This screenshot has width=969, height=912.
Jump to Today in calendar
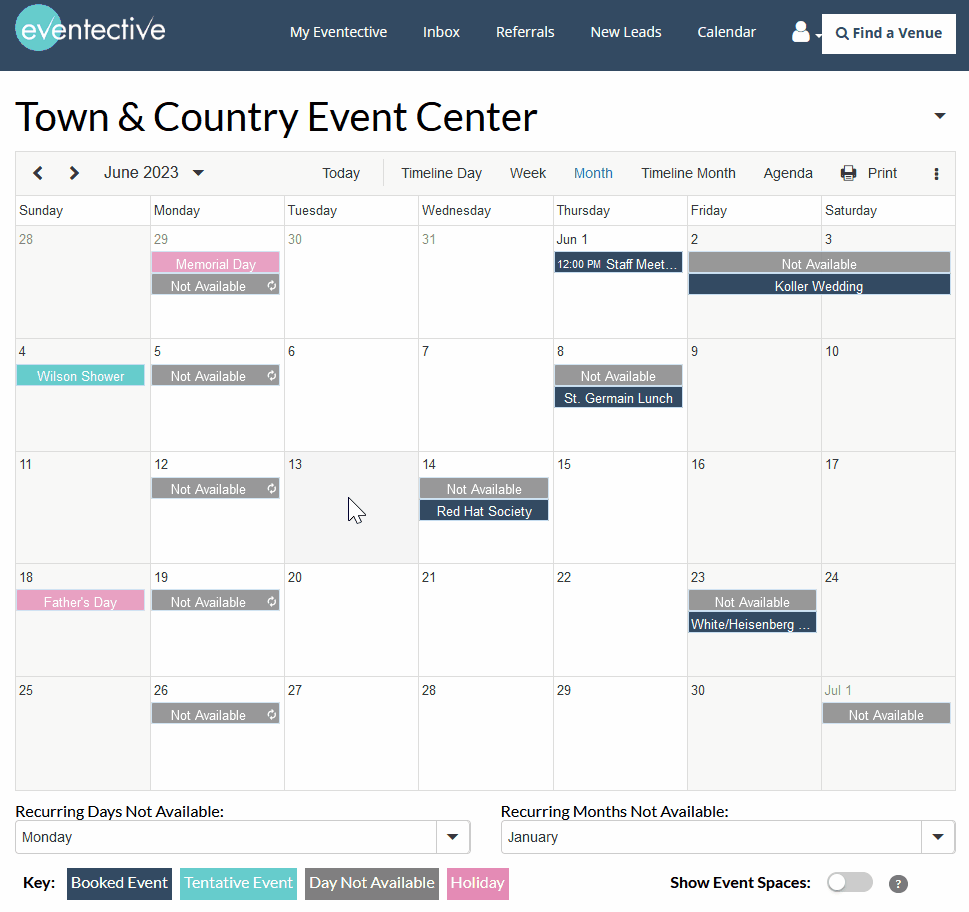pyautogui.click(x=341, y=173)
